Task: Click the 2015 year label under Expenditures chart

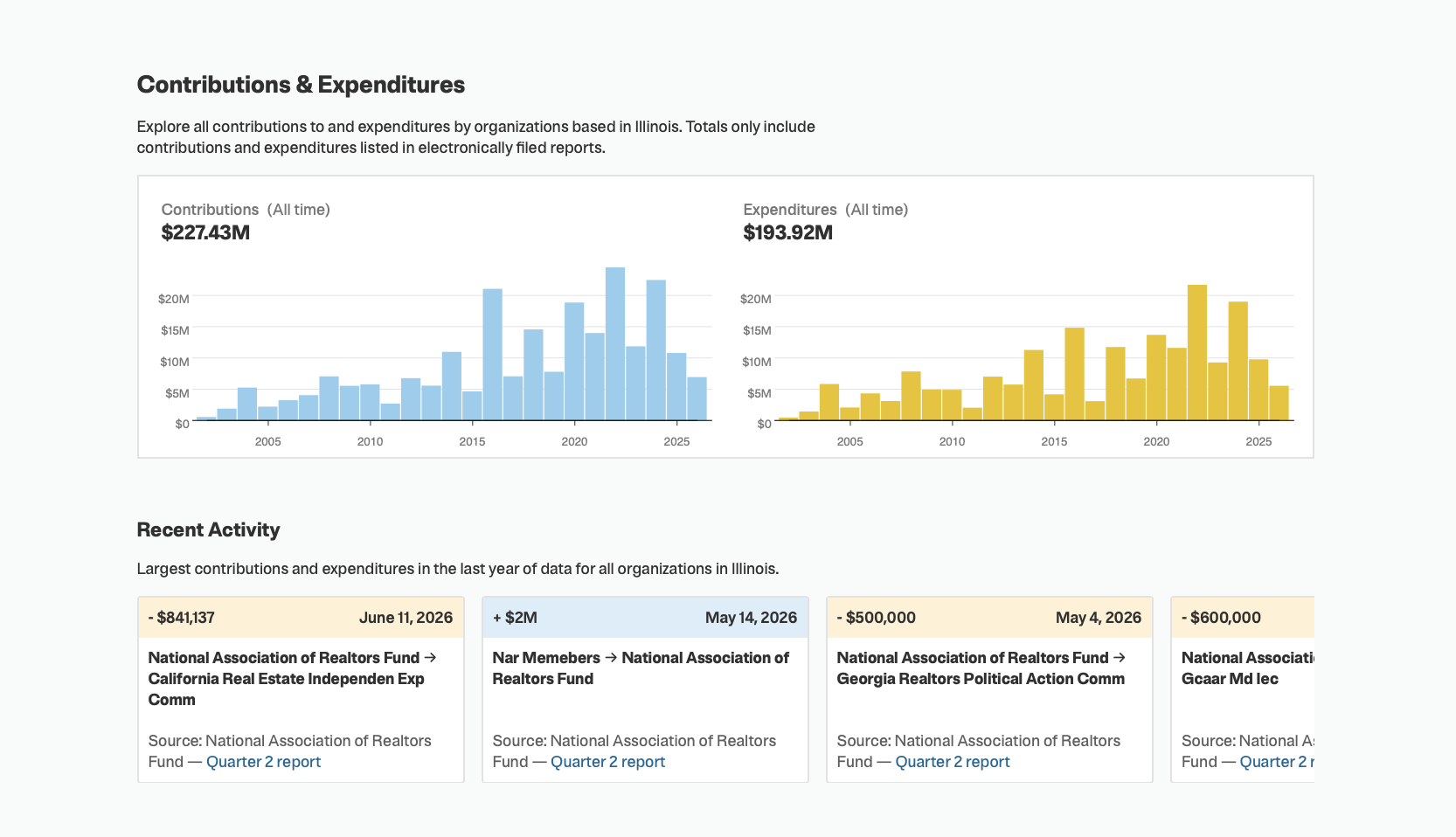Action: coord(1054,441)
